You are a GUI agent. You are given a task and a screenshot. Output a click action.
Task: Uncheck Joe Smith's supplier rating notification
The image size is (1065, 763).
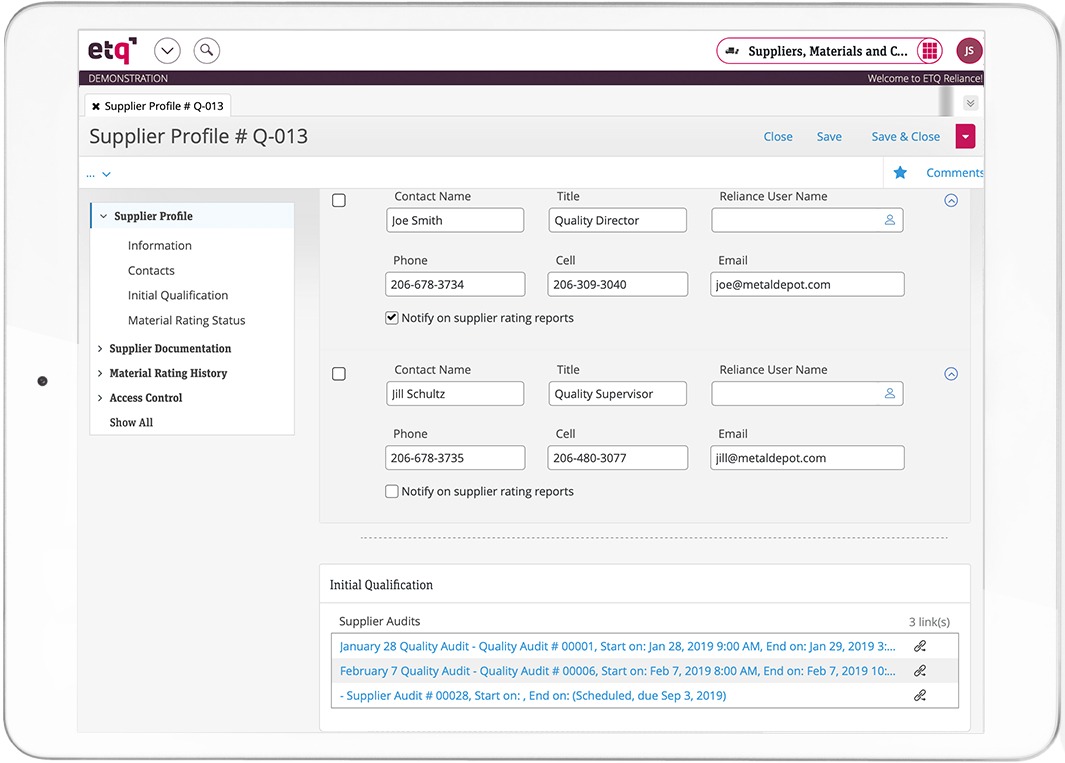click(392, 318)
